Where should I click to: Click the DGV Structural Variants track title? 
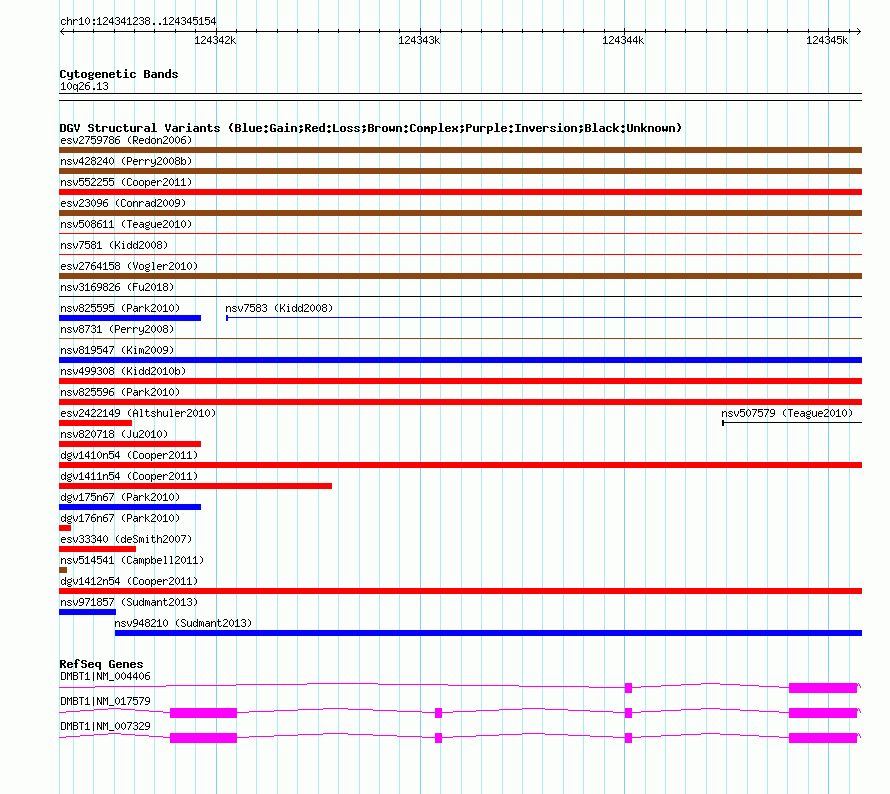pyautogui.click(x=371, y=128)
